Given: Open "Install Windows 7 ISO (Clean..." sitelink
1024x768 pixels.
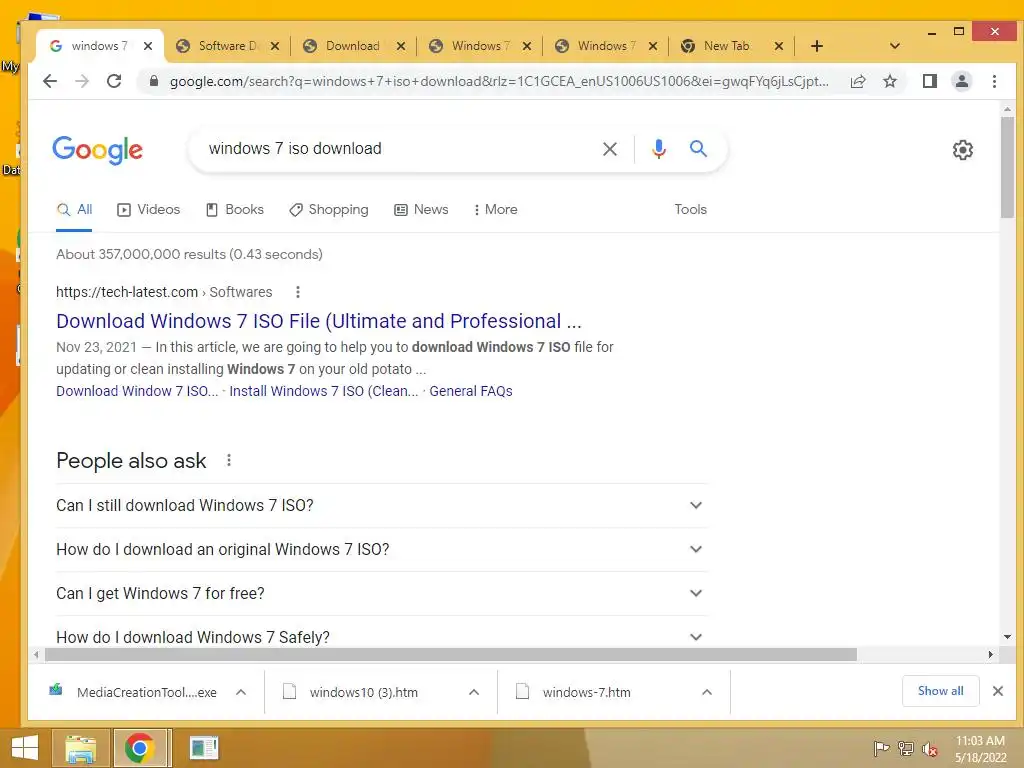Looking at the screenshot, I should click(324, 391).
